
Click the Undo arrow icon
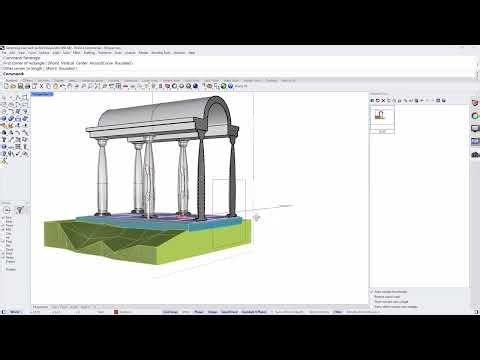[62, 86]
